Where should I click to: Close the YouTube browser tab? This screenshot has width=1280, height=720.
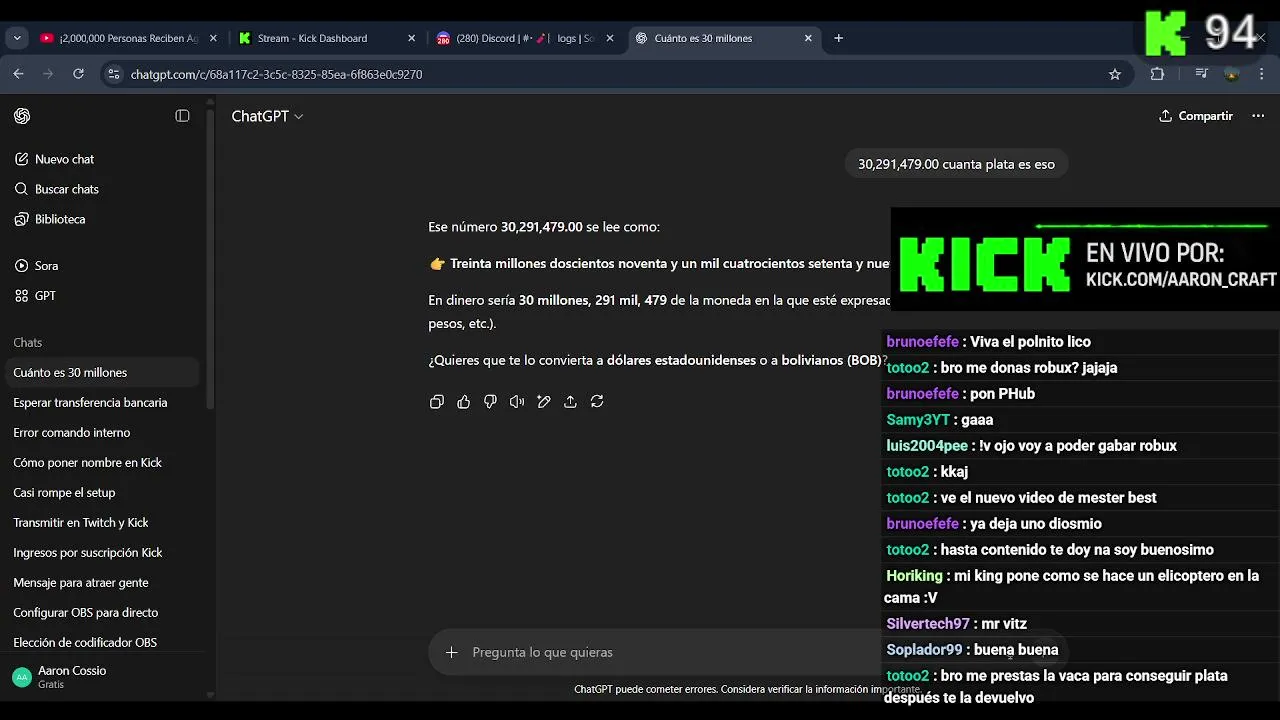(x=213, y=38)
